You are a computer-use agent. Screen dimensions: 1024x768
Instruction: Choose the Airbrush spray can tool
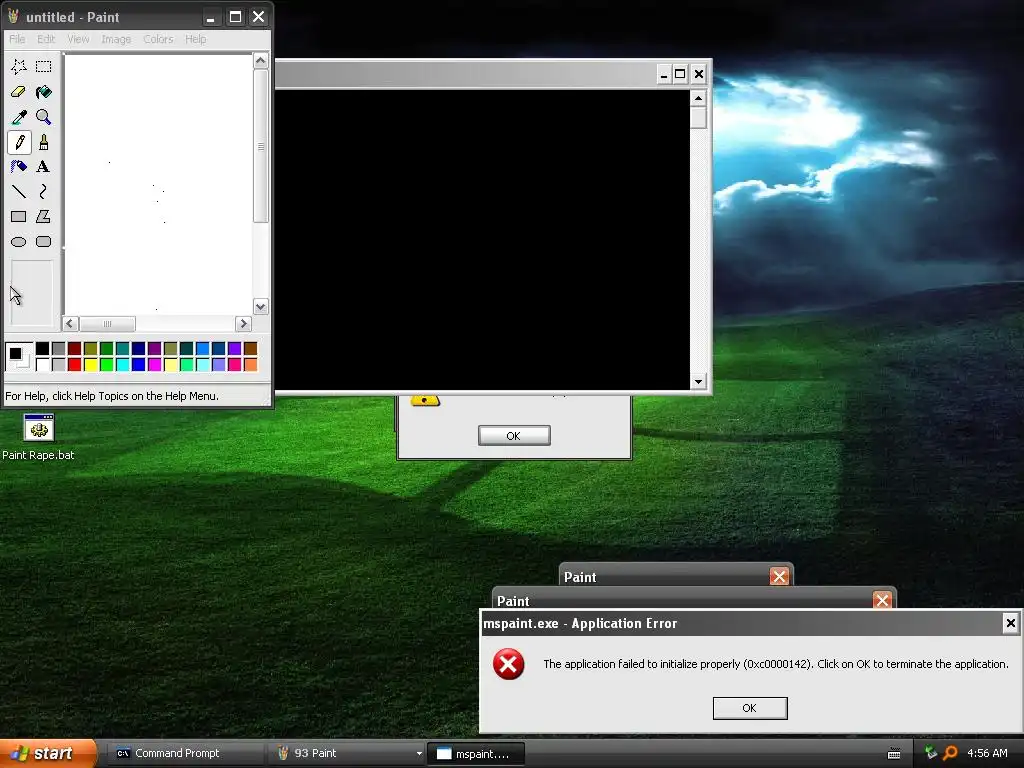[x=18, y=167]
